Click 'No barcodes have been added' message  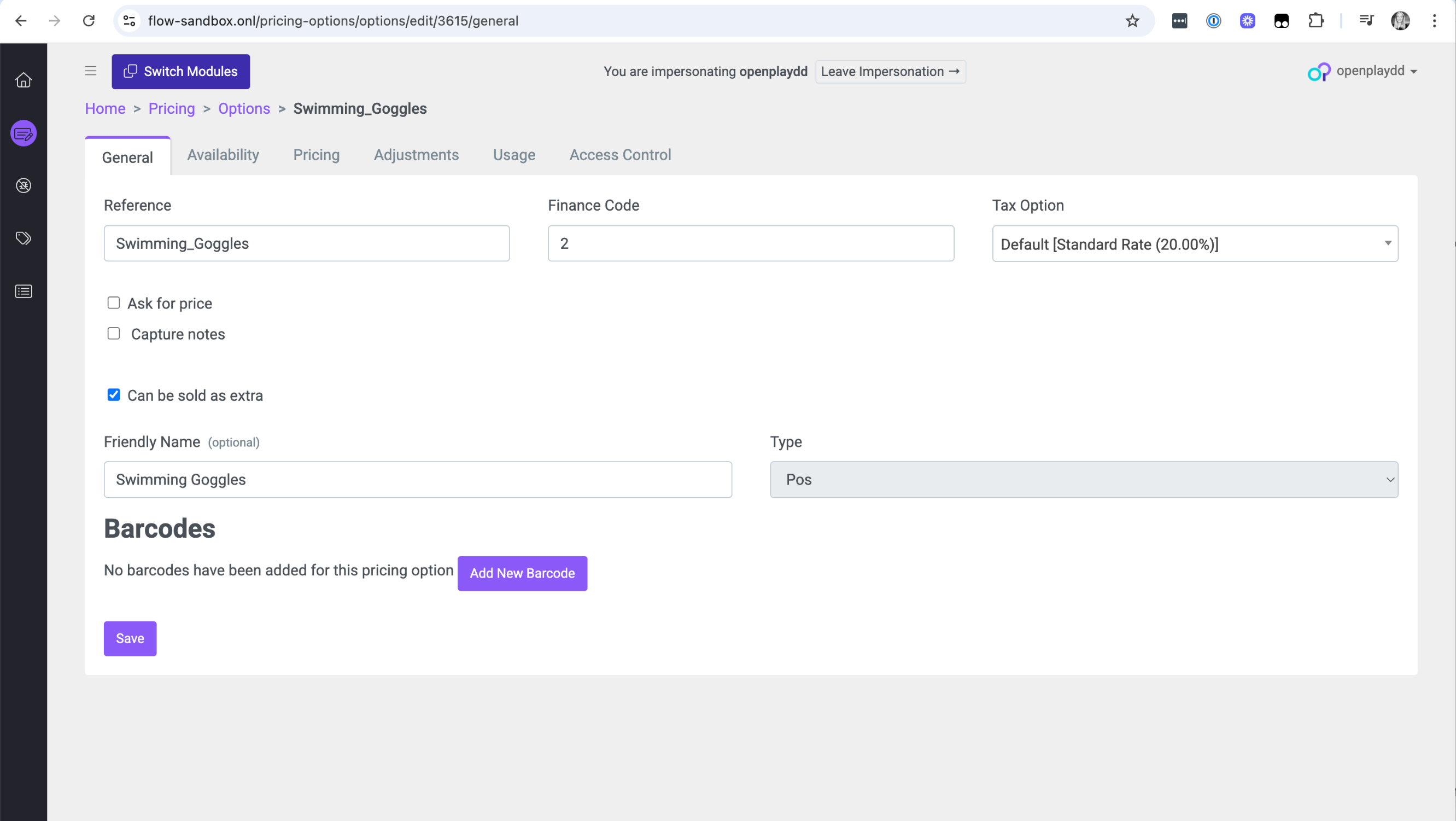(279, 570)
